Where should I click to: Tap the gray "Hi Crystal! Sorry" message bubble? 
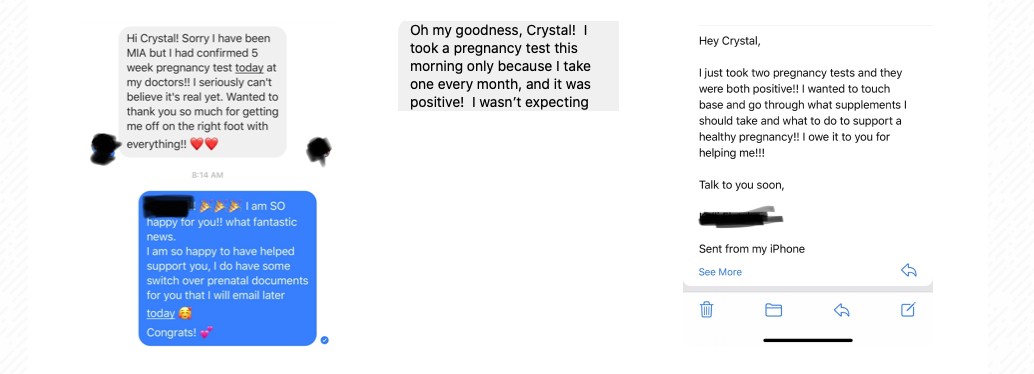202,92
